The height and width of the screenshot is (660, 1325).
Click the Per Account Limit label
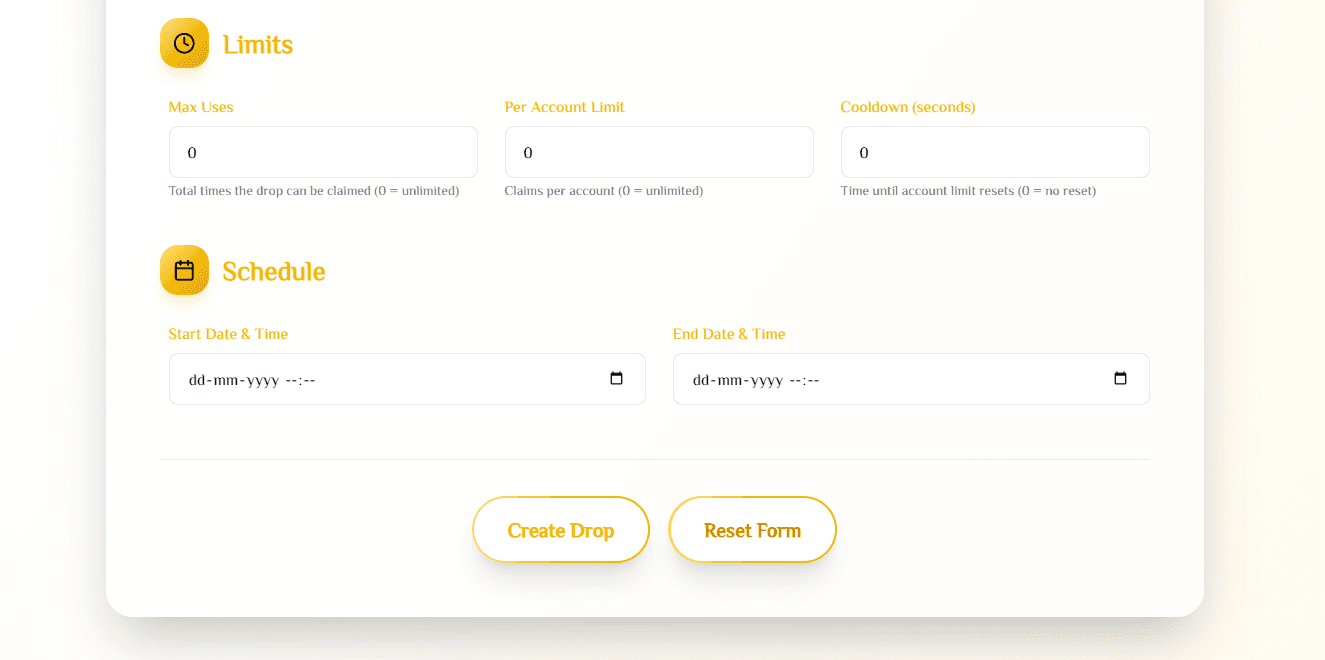(x=564, y=107)
